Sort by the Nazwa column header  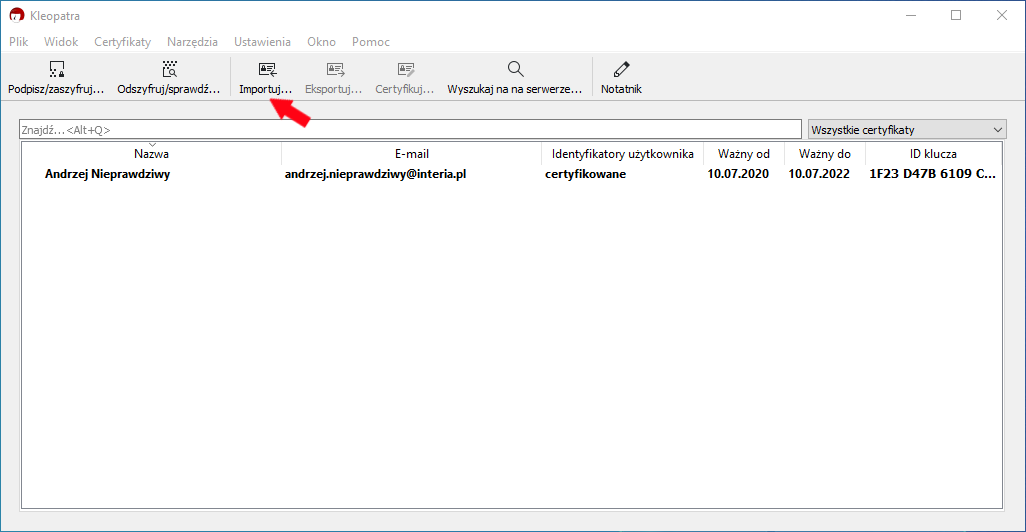[x=151, y=154]
